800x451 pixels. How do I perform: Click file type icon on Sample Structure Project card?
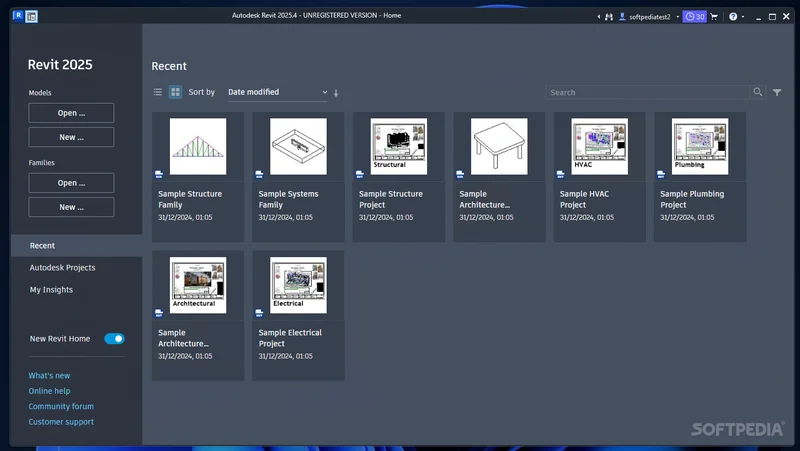pos(360,174)
